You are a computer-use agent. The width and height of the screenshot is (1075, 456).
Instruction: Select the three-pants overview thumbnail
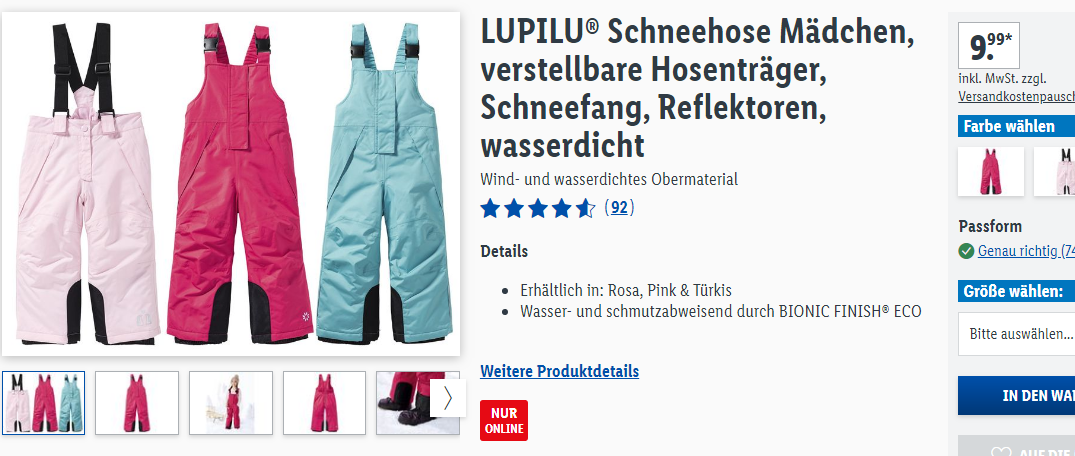[x=44, y=403]
